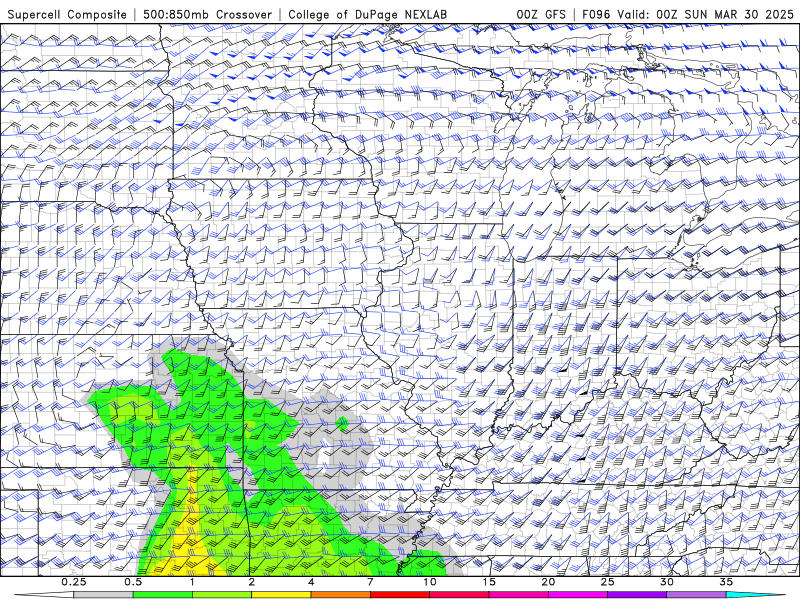Click the yellow legend segment
Screen dimensions: 800x600
[281, 595]
